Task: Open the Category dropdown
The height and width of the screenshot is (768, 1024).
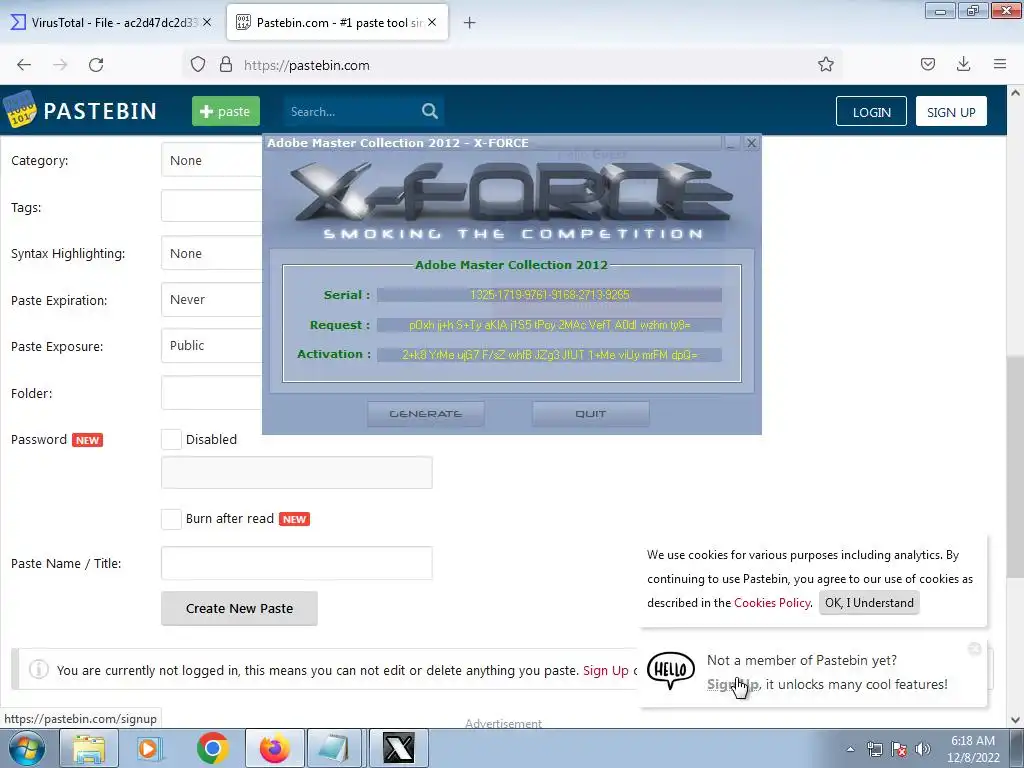Action: (x=212, y=160)
